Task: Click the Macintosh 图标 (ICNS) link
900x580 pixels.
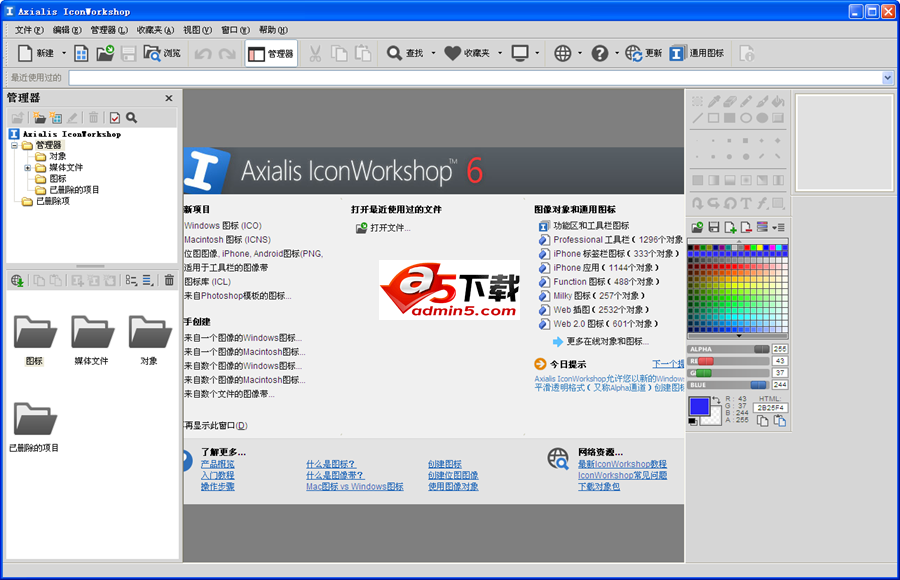Action: coord(227,239)
